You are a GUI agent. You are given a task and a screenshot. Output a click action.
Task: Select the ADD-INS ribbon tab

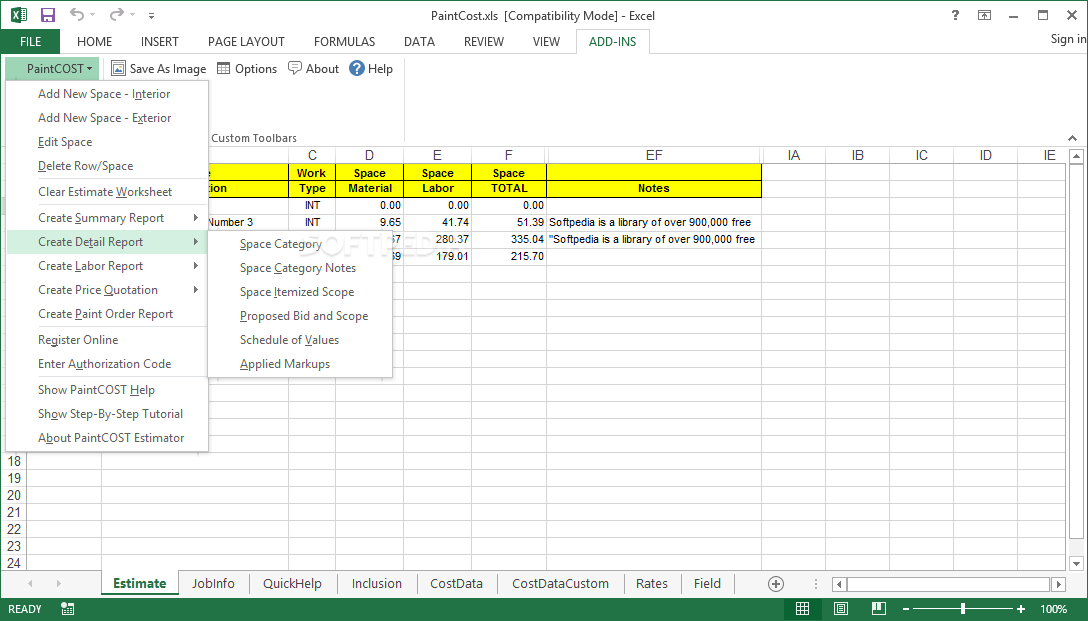click(x=613, y=42)
